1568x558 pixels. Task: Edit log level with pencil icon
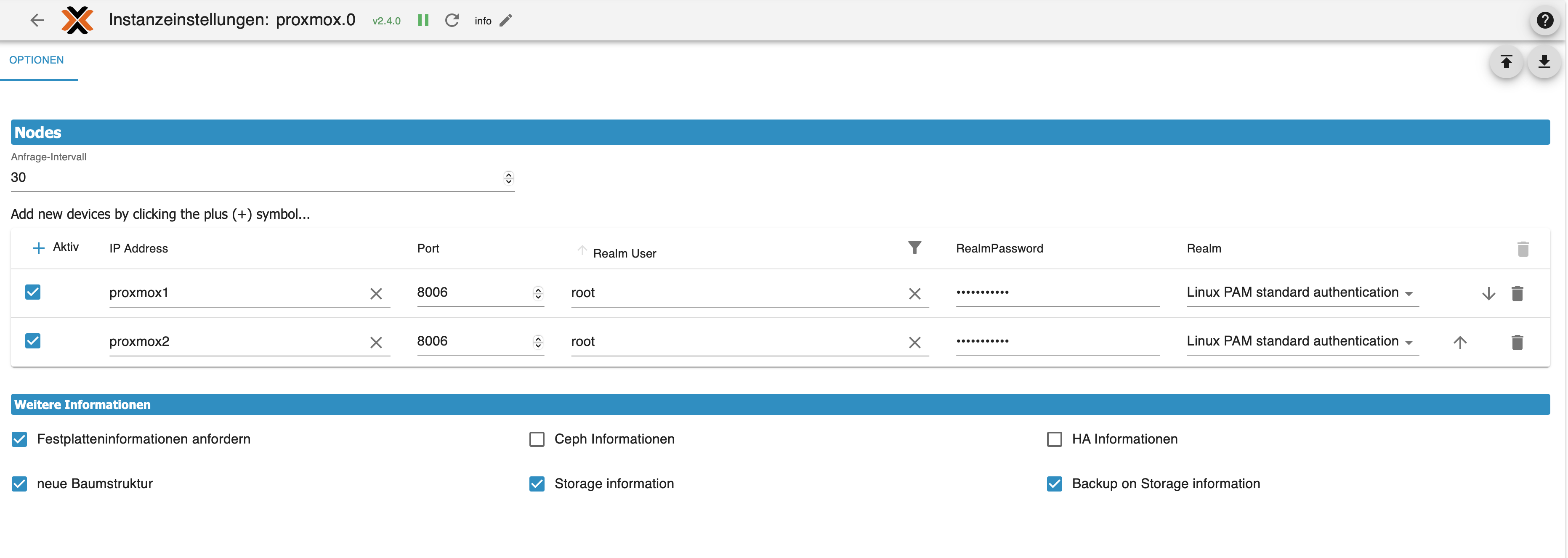[506, 20]
